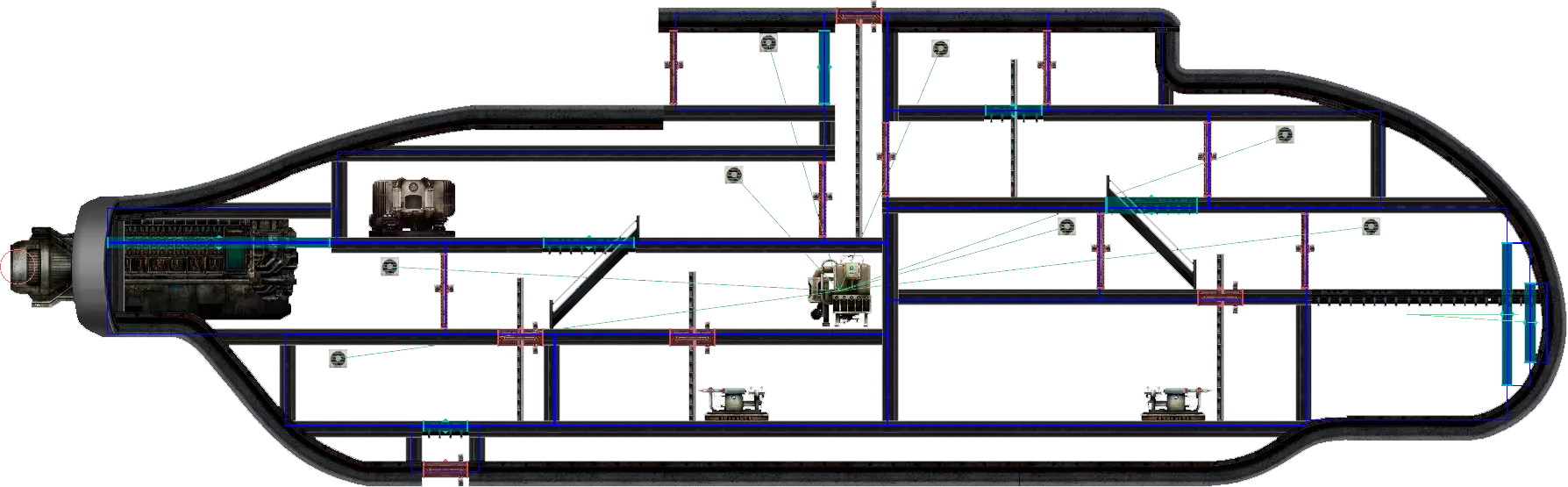Select the right ballast pump on the bottom deck
The width and height of the screenshot is (1568, 487).
click(x=1177, y=404)
